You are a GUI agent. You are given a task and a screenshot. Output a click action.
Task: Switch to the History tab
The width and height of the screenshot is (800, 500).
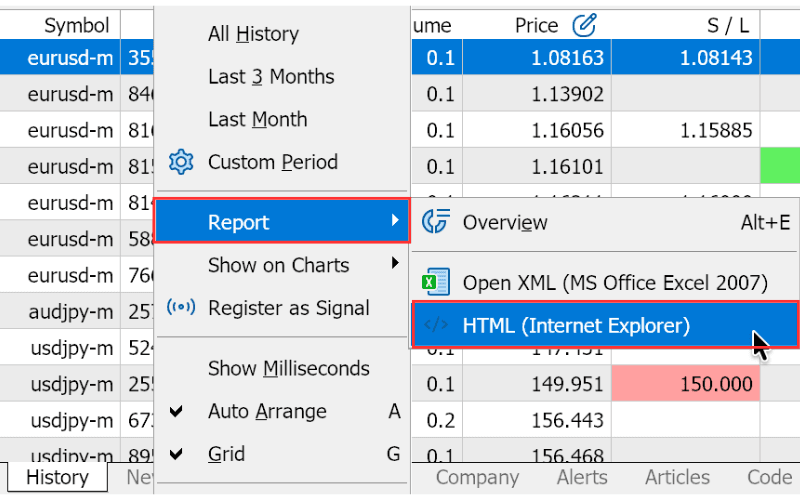click(x=57, y=477)
